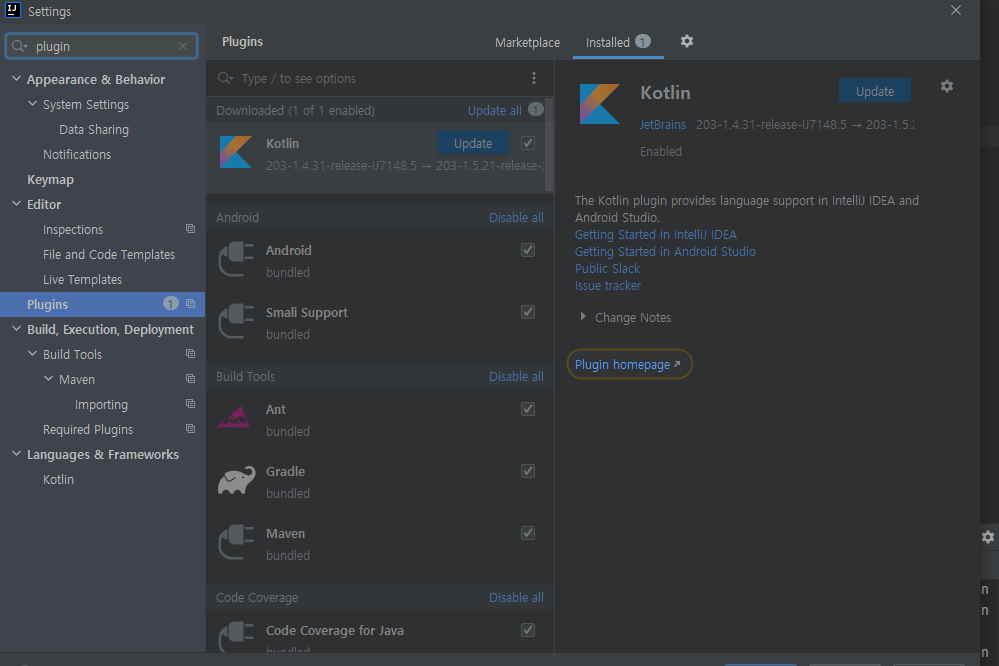999x666 pixels.
Task: Select Kotlin under Languages & Frameworks
Action: coord(58,480)
